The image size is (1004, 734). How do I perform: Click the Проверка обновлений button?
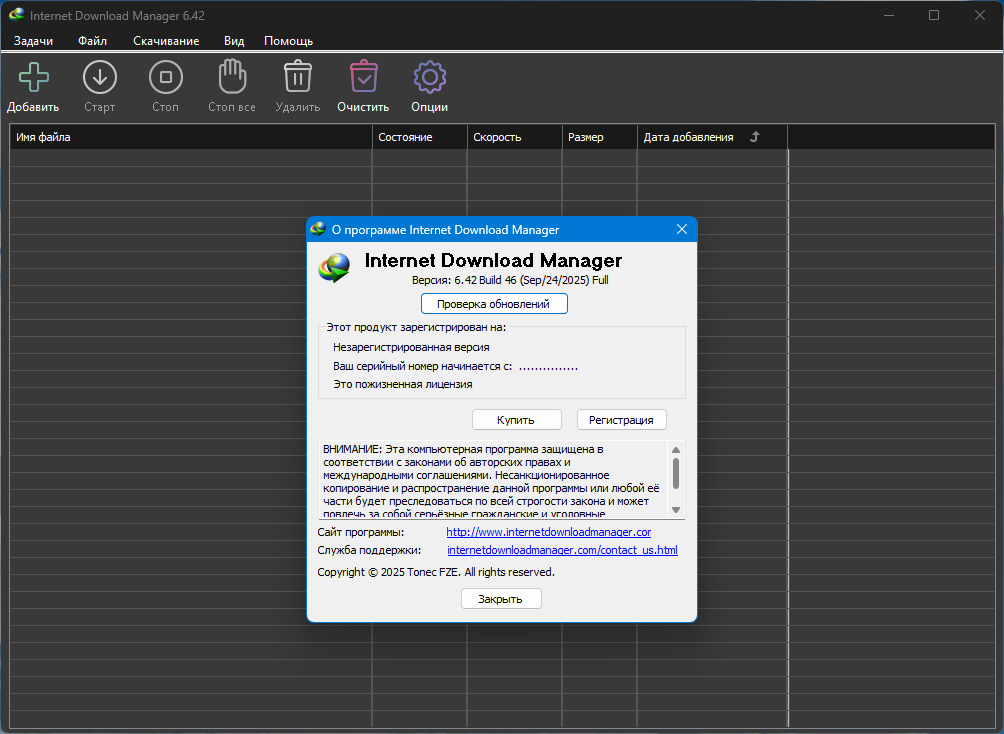pos(494,303)
